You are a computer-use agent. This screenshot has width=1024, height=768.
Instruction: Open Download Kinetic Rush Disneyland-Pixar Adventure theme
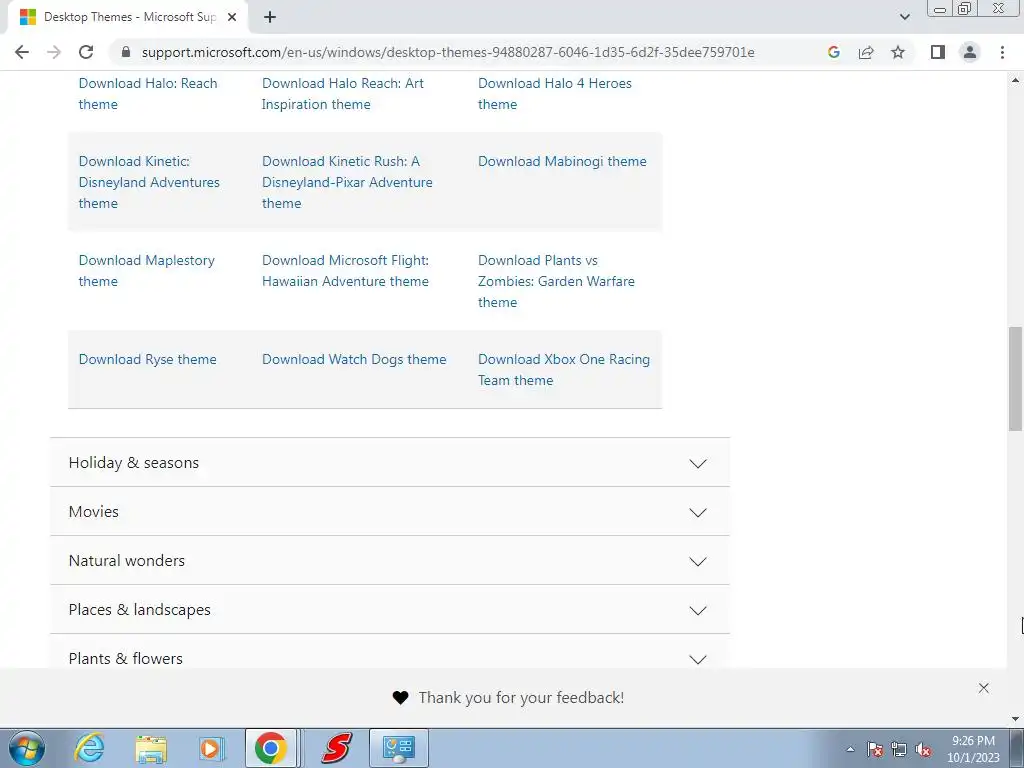tap(347, 182)
